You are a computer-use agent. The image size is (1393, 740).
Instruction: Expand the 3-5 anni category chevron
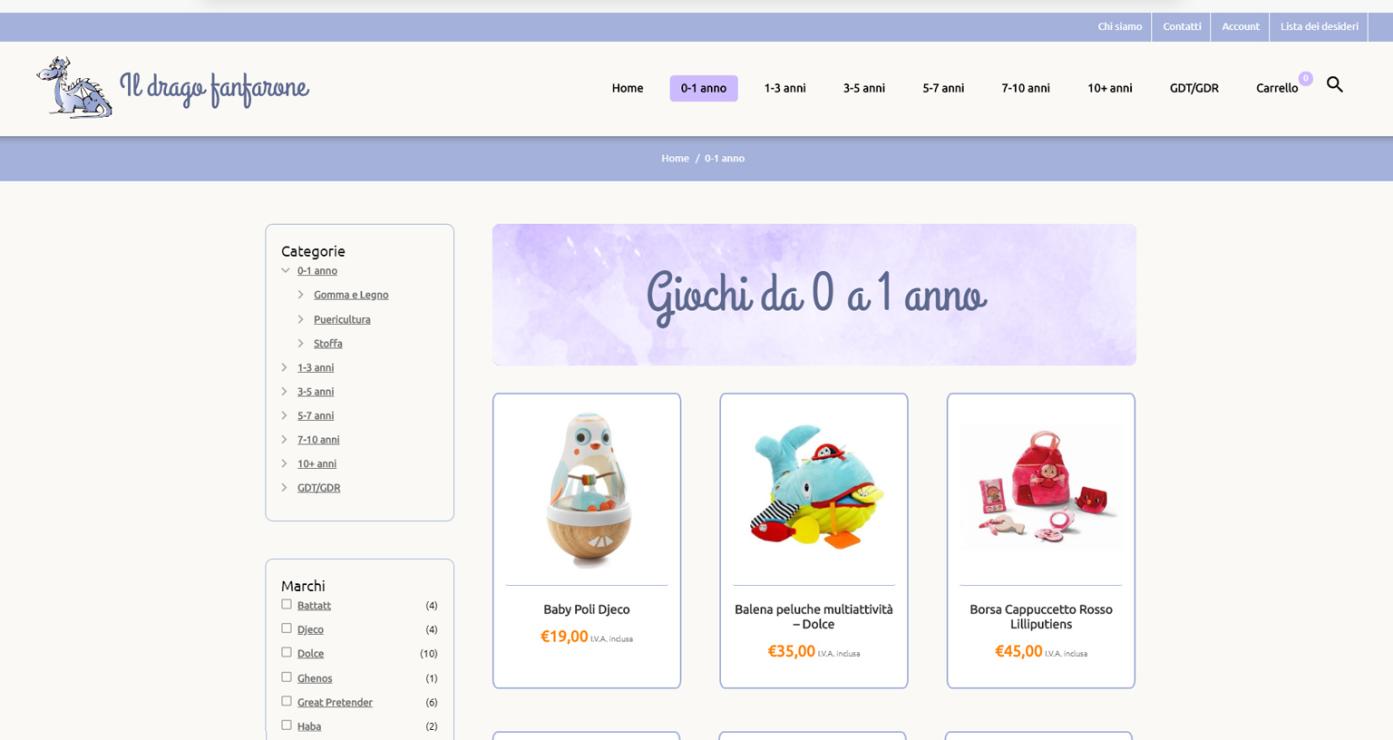285,391
